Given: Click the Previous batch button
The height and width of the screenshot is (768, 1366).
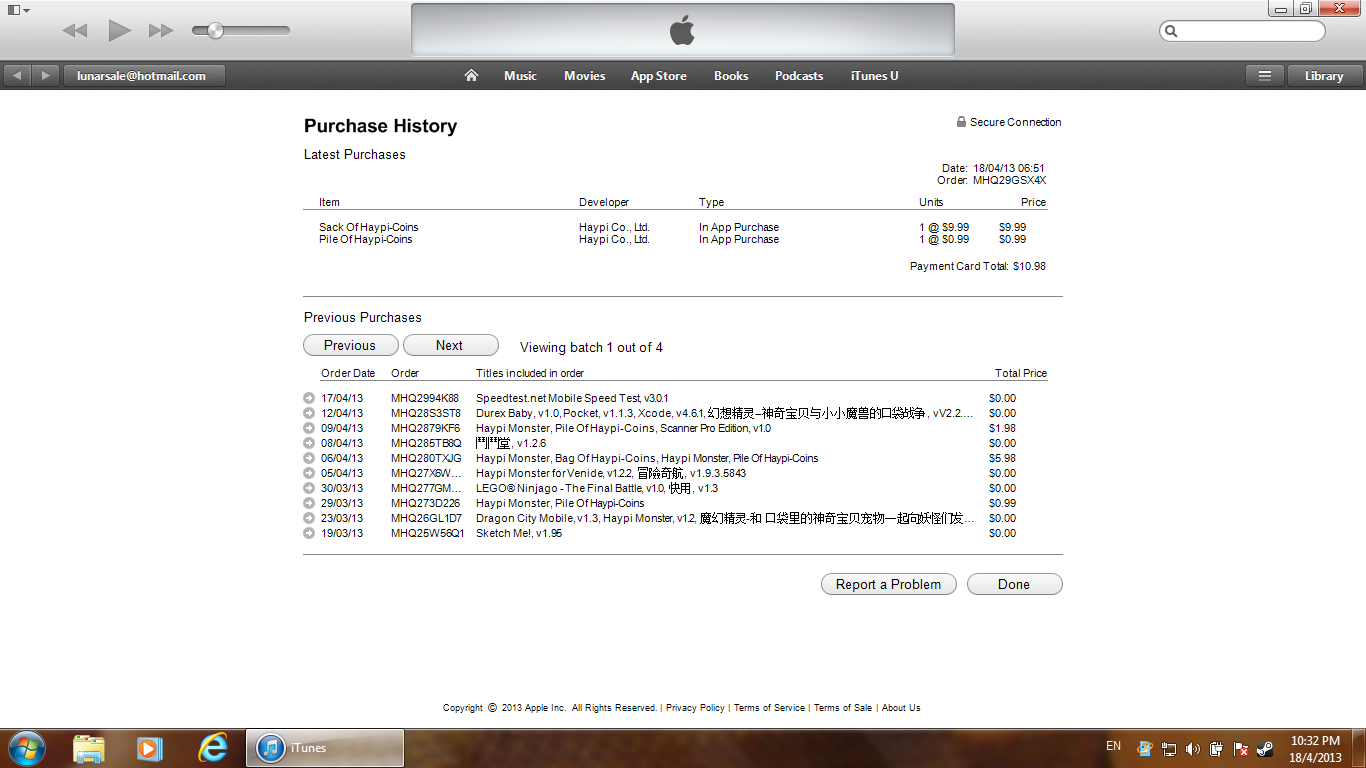Looking at the screenshot, I should 350,345.
